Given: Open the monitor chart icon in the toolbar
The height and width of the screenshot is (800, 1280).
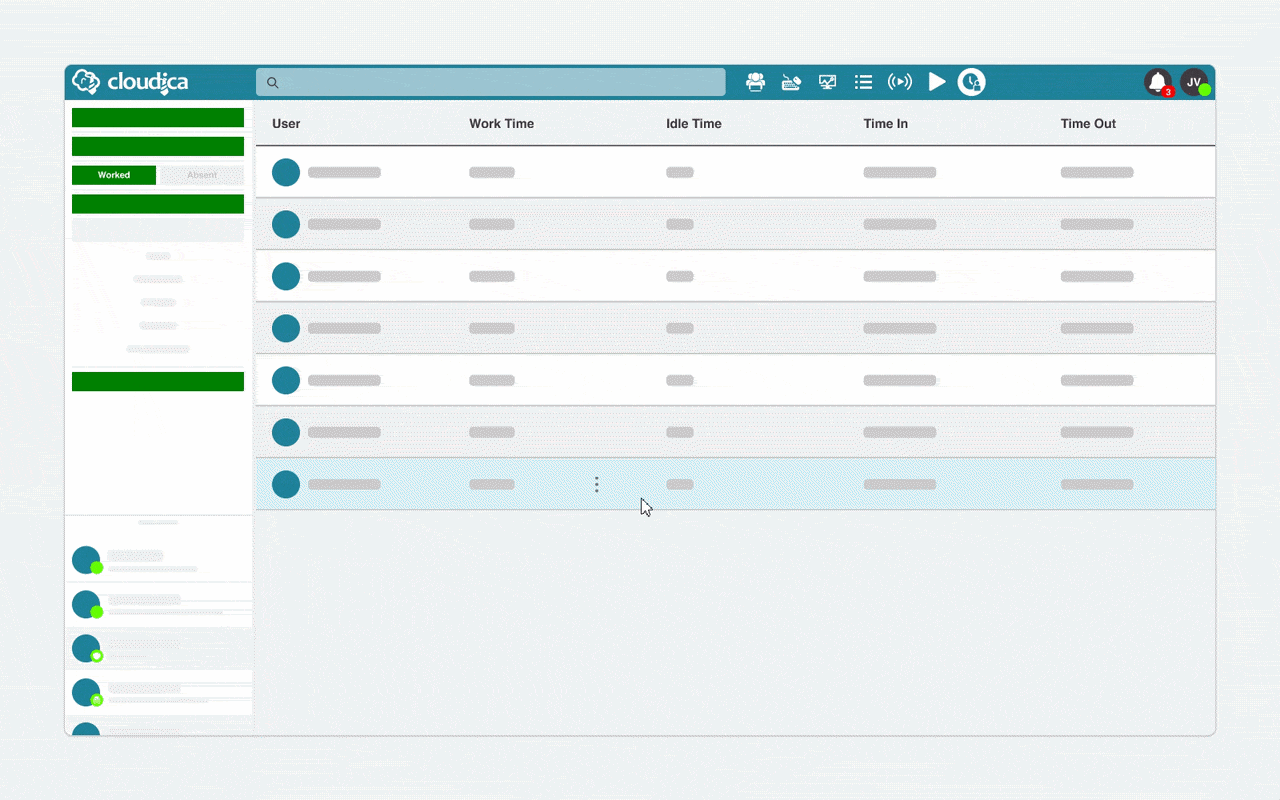Looking at the screenshot, I should [x=827, y=82].
